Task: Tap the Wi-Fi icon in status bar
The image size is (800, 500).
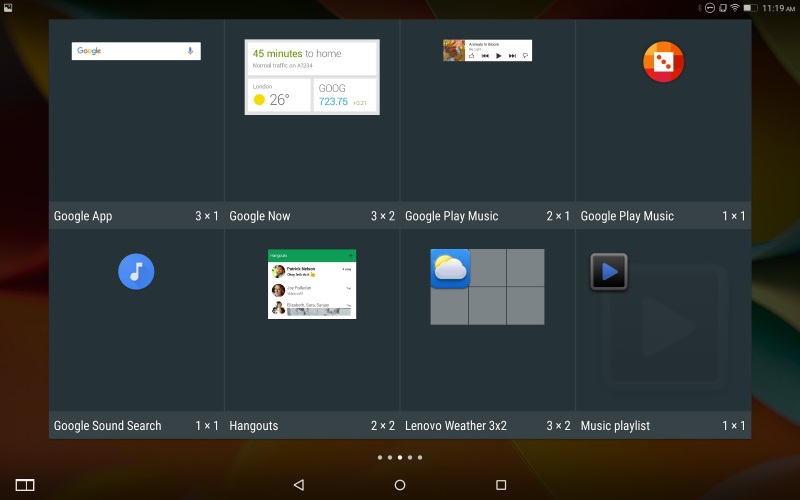Action: 735,8
